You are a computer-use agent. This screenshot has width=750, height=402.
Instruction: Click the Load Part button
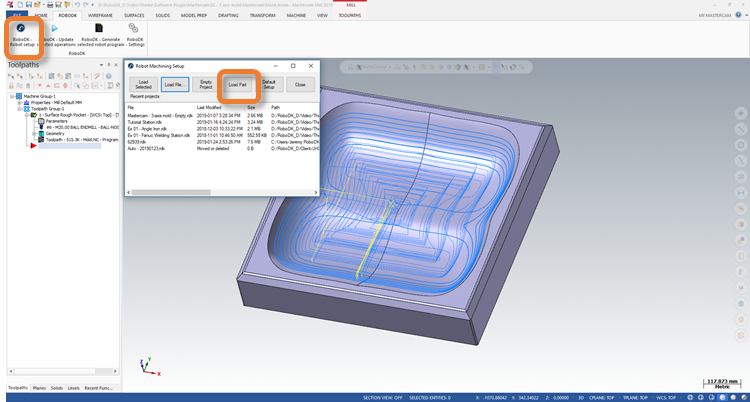pos(238,85)
